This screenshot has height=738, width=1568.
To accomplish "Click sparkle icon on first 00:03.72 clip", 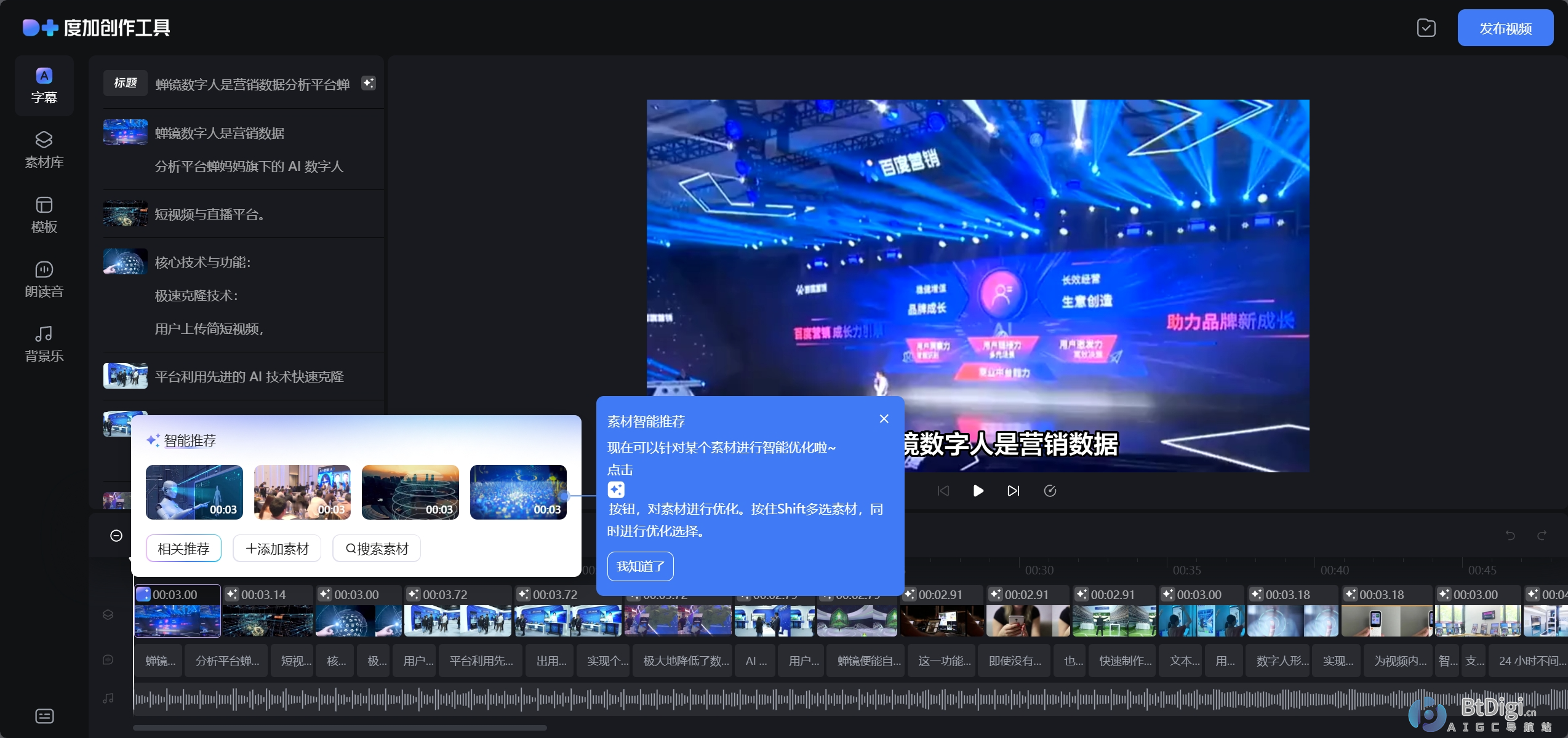I will [x=413, y=595].
